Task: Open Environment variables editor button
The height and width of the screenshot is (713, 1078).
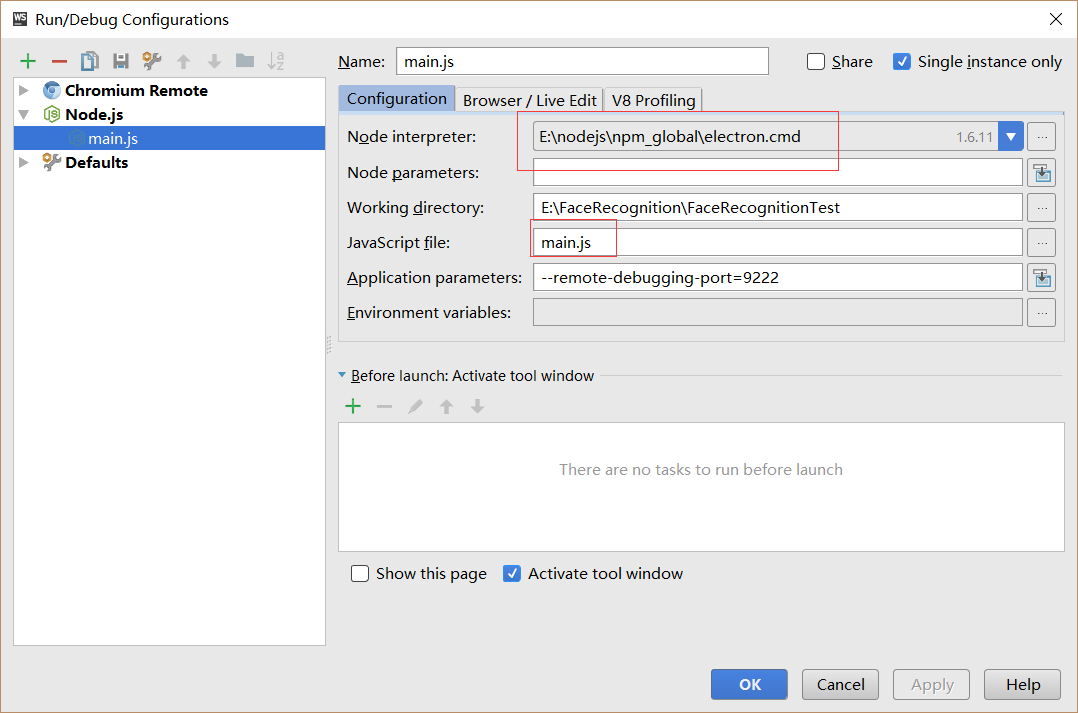Action: point(1042,313)
